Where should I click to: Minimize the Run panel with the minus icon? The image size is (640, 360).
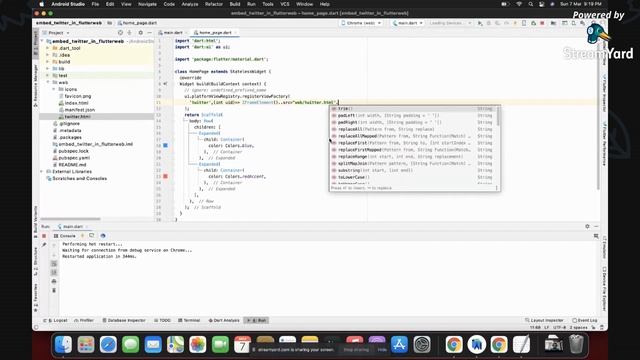pos(596,226)
